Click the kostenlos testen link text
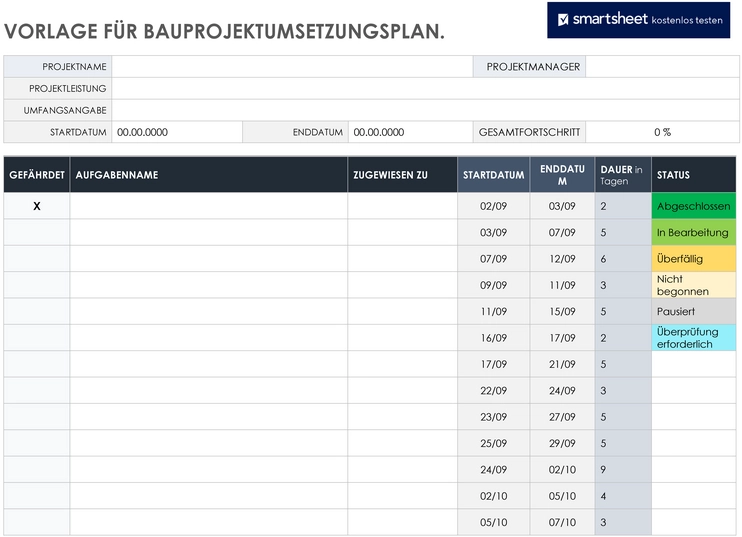This screenshot has width=742, height=537. point(687,20)
